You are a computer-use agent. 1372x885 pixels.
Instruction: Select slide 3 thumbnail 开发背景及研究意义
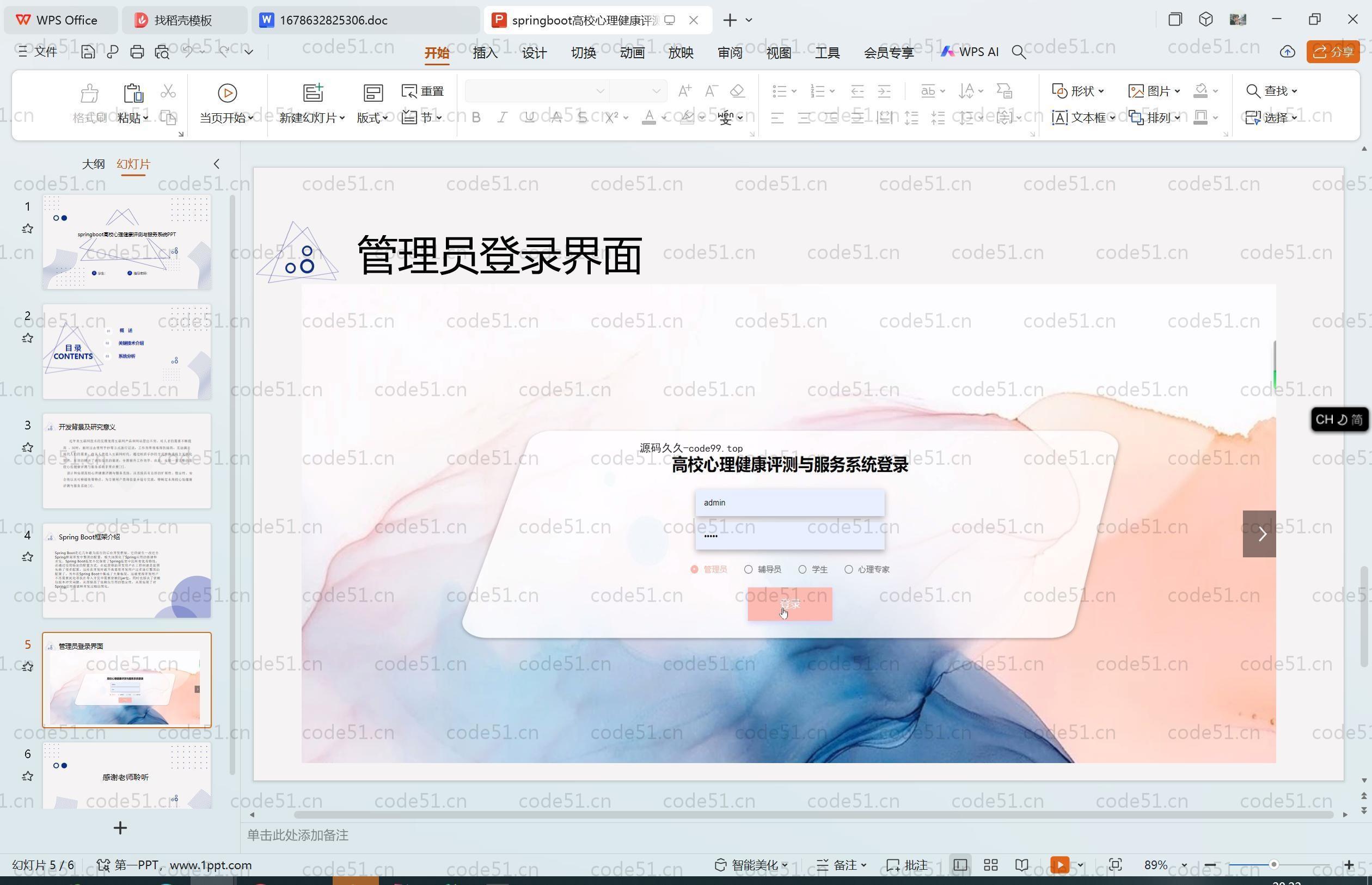(x=126, y=461)
